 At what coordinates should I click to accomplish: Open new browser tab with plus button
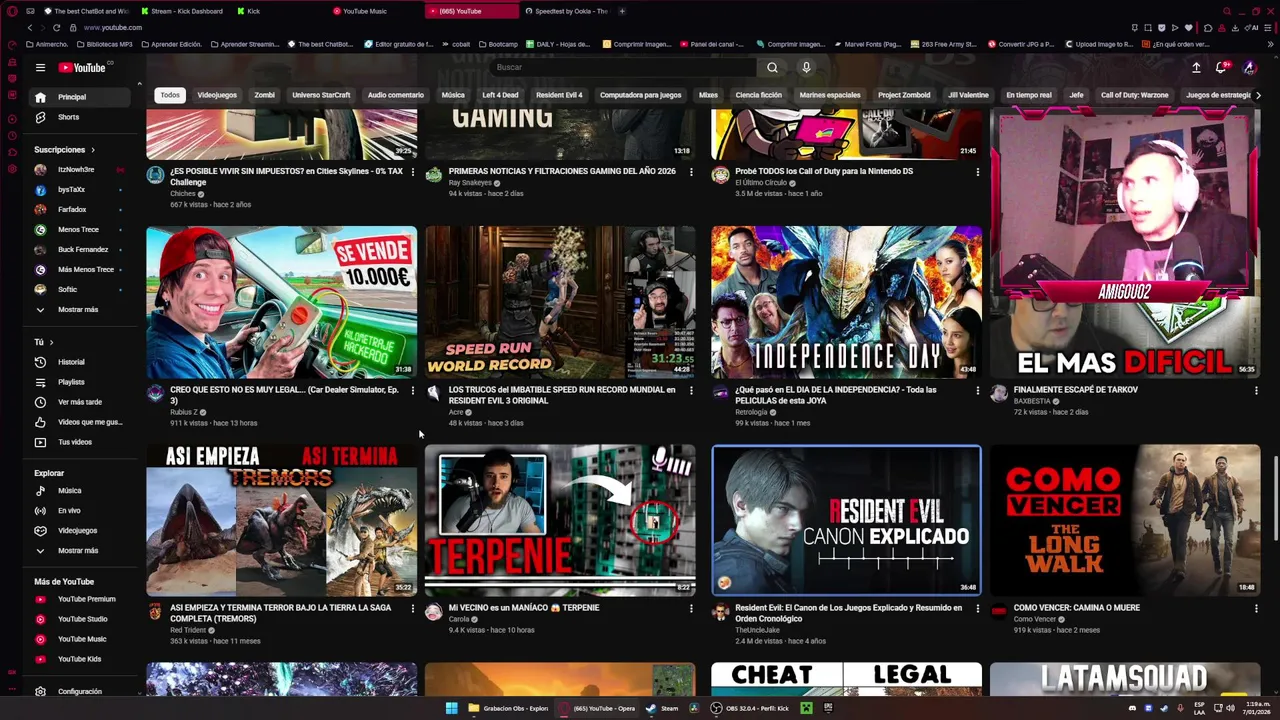coord(622,11)
